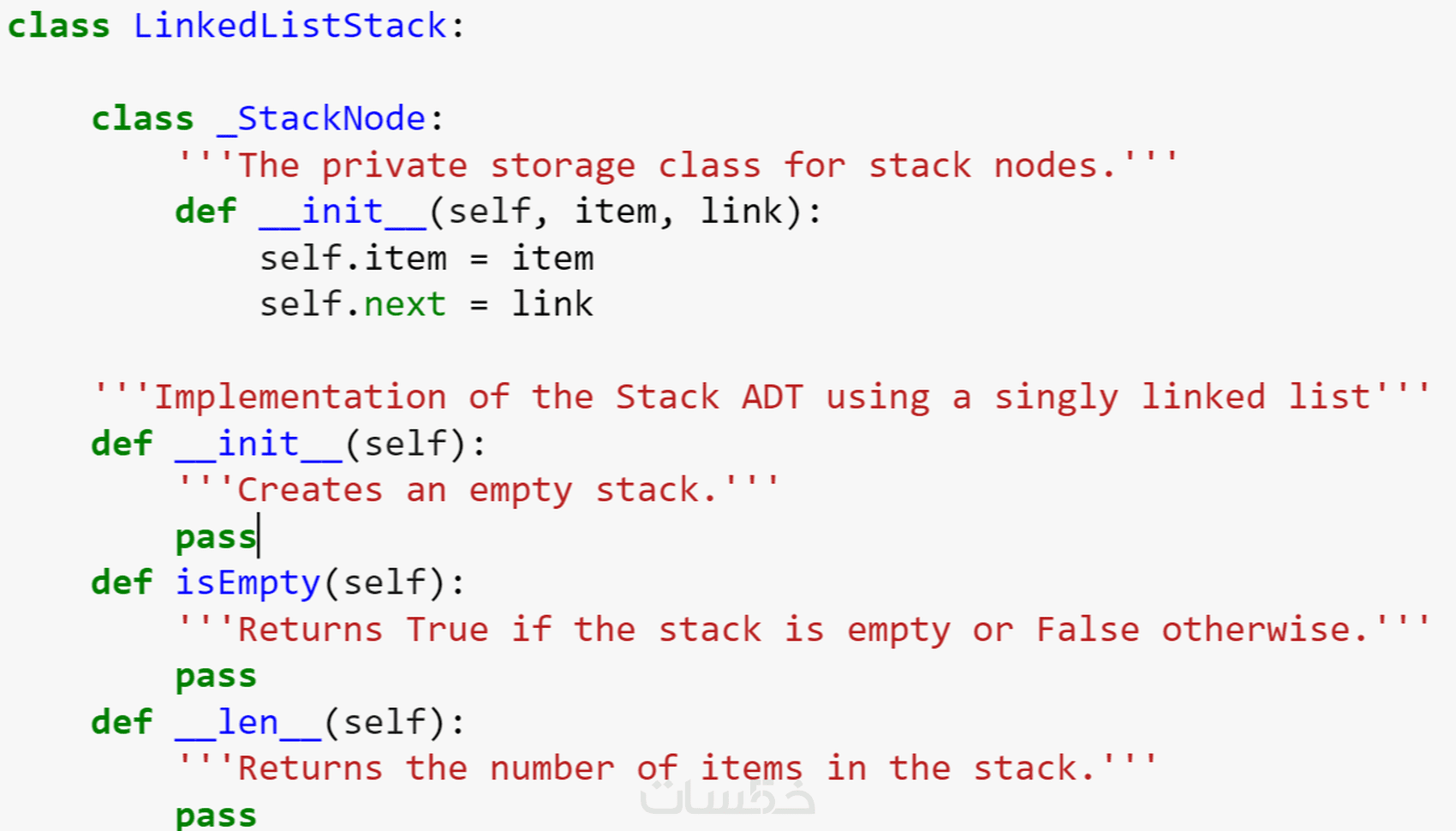
Task: Click the Creates an empty stack docstring
Action: tap(477, 490)
